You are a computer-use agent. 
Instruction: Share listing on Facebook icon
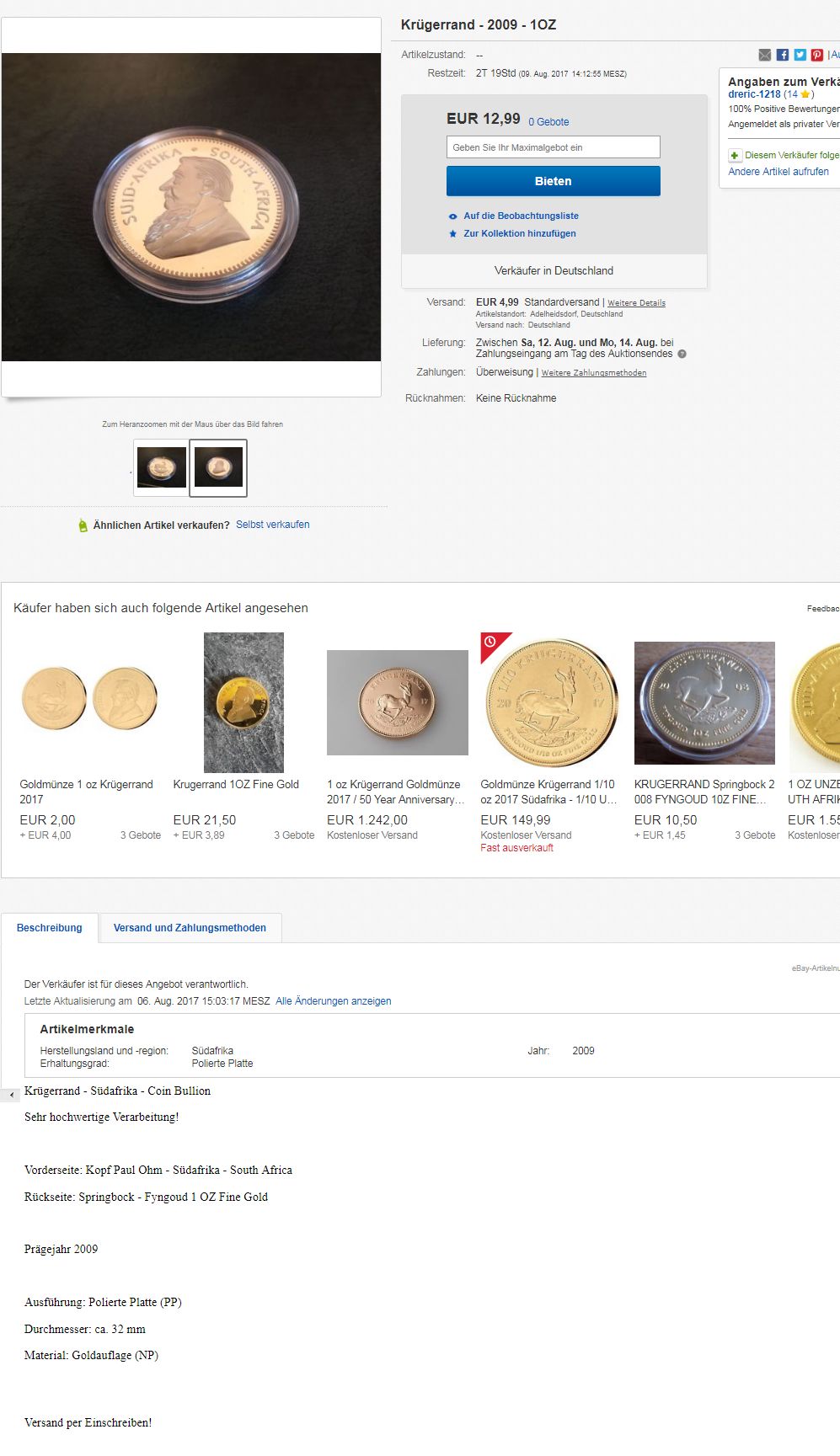(x=782, y=55)
